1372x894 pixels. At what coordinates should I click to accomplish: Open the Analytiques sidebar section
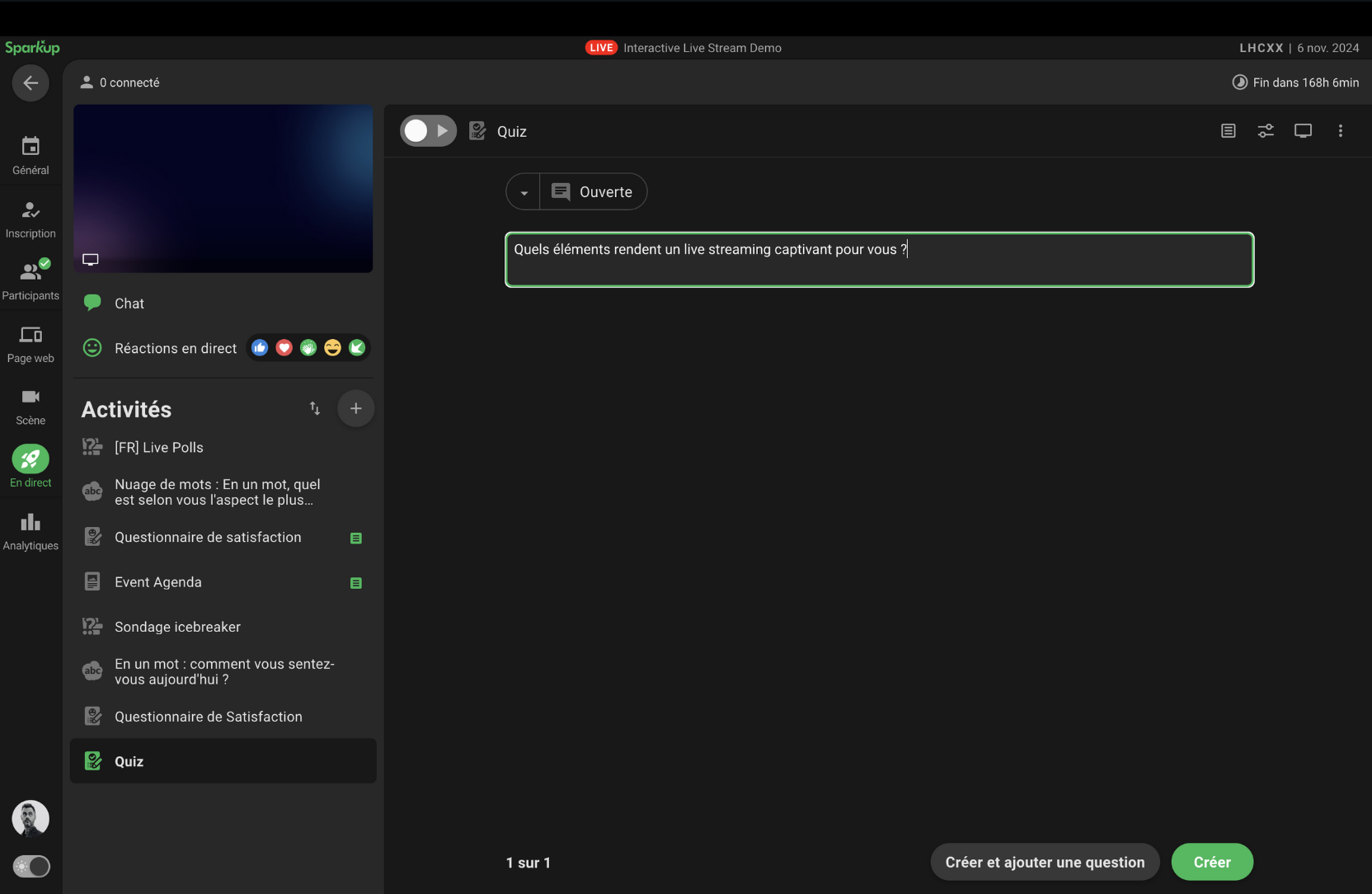[31, 531]
